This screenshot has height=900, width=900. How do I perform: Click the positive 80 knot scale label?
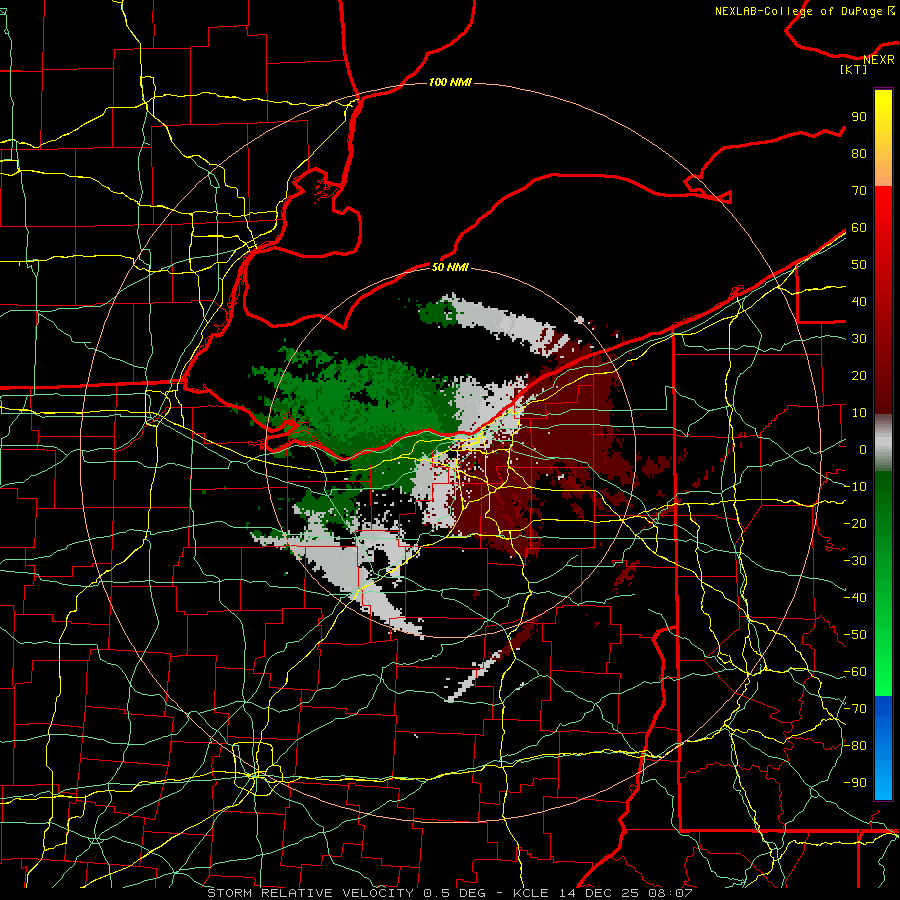pyautogui.click(x=859, y=153)
